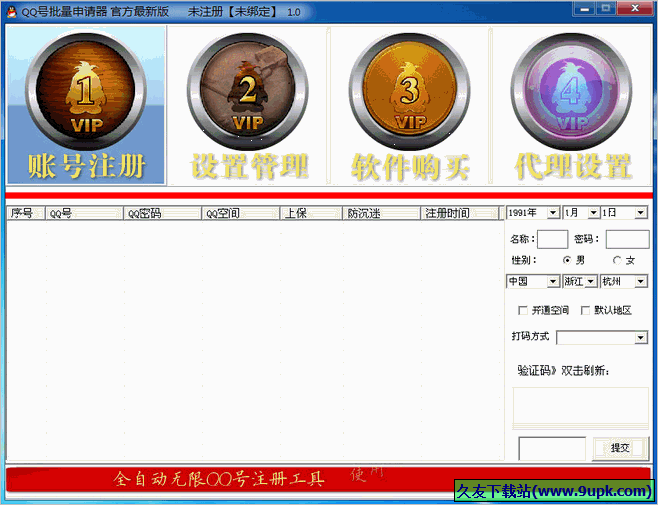This screenshot has height=505, width=658.
Task: Click the 上保 column header
Action: pos(311,213)
